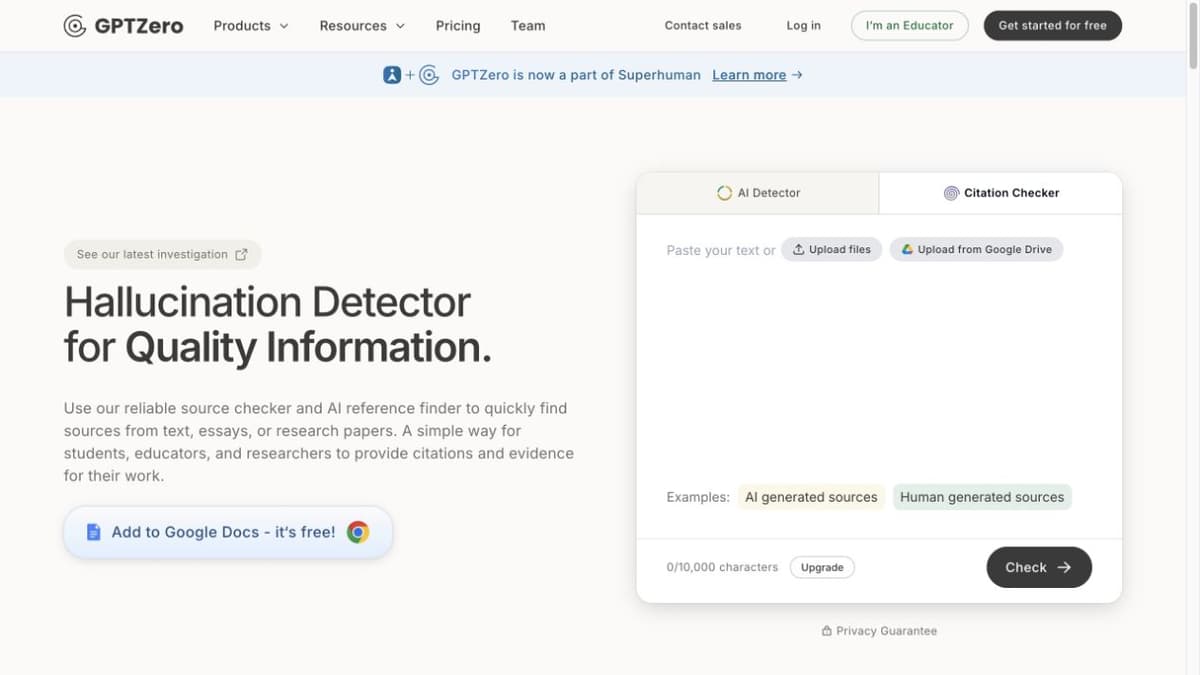Screen dimensions: 1200x675
Task: Click the I'm an Educator button
Action: click(x=910, y=26)
